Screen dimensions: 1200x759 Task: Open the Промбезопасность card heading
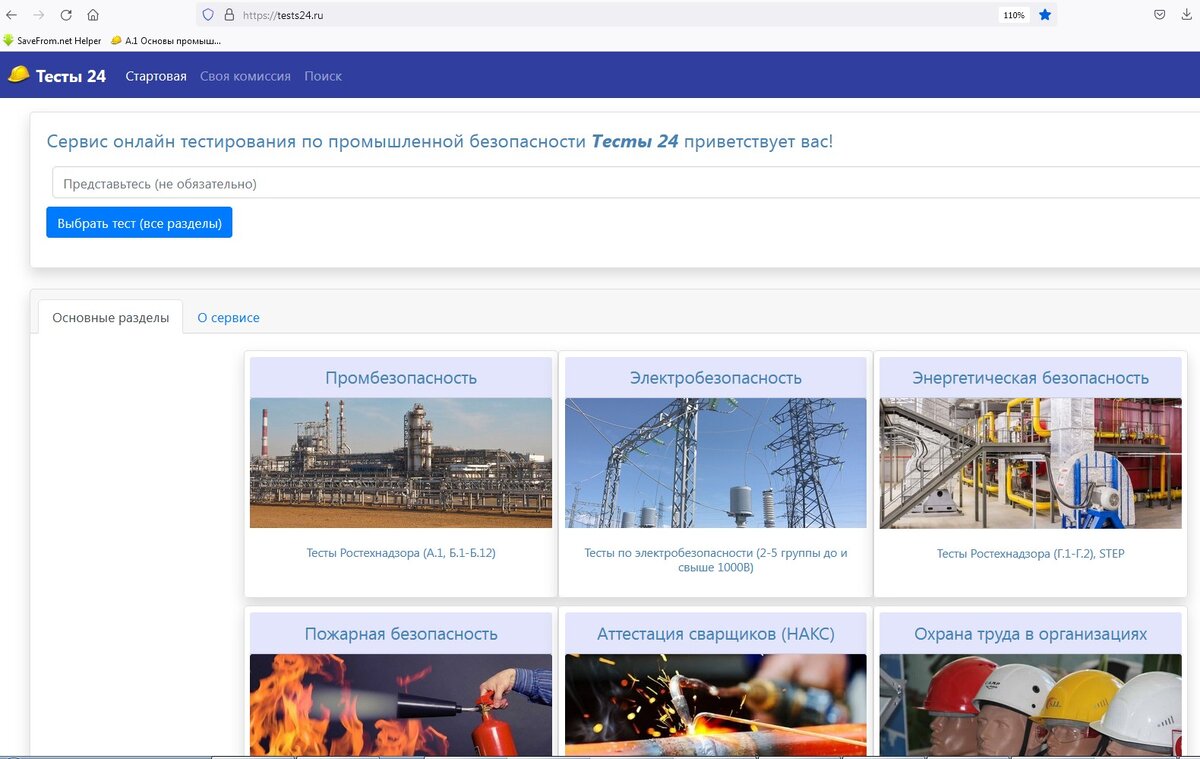coord(401,378)
